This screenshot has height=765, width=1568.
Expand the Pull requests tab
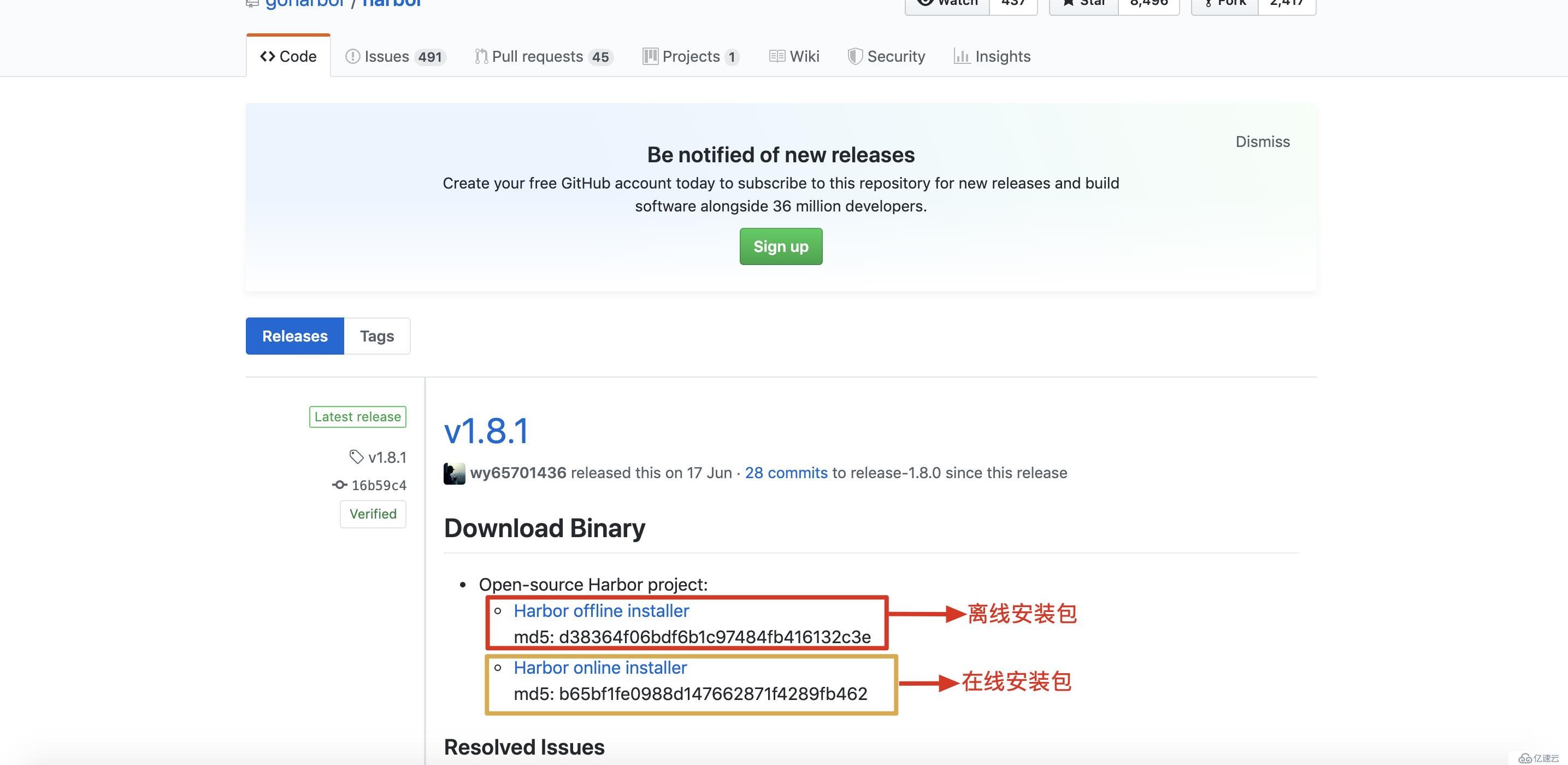542,55
